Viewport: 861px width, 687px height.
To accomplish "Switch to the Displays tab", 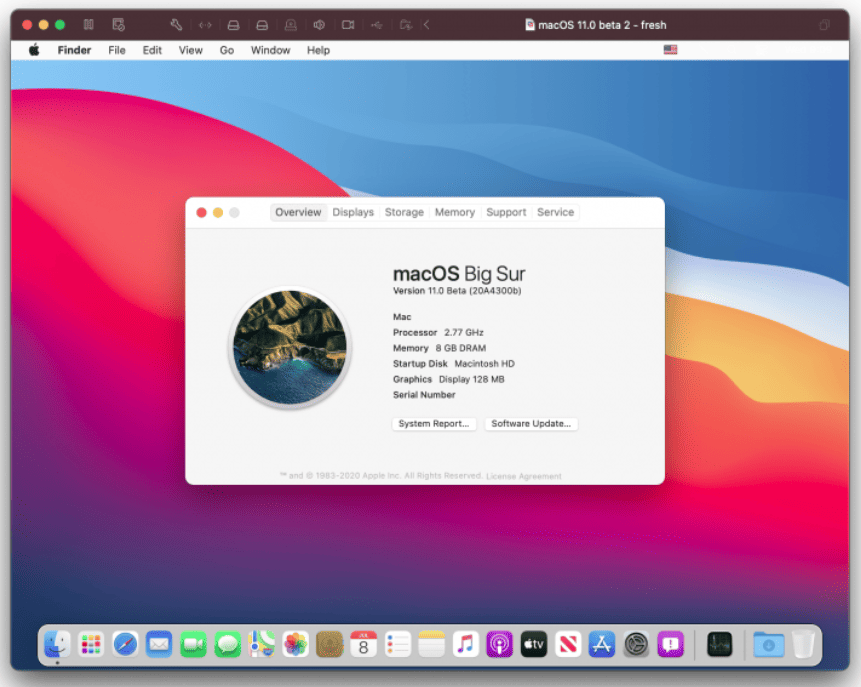I will click(353, 212).
